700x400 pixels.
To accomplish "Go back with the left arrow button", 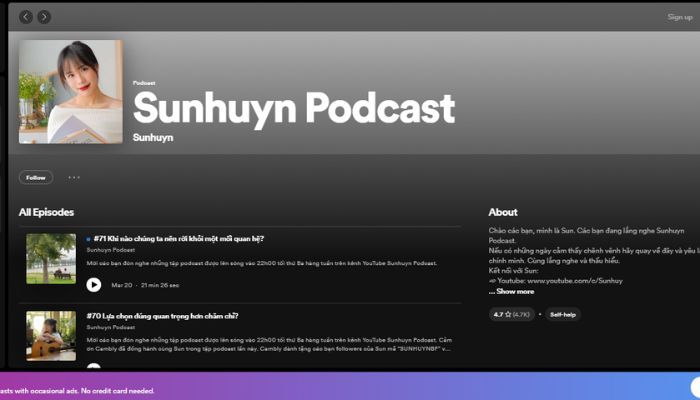I will click(26, 17).
